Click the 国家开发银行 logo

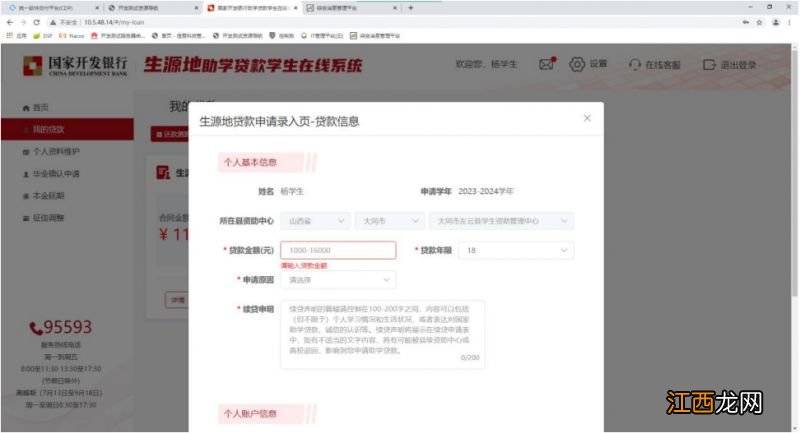coord(76,66)
